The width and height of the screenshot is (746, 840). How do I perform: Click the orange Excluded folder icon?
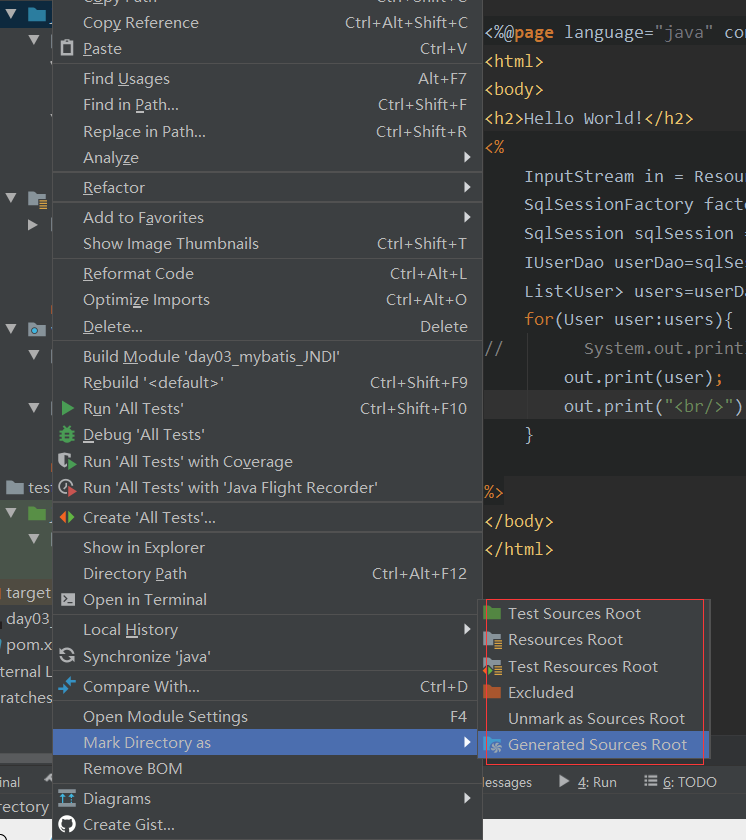[x=492, y=692]
